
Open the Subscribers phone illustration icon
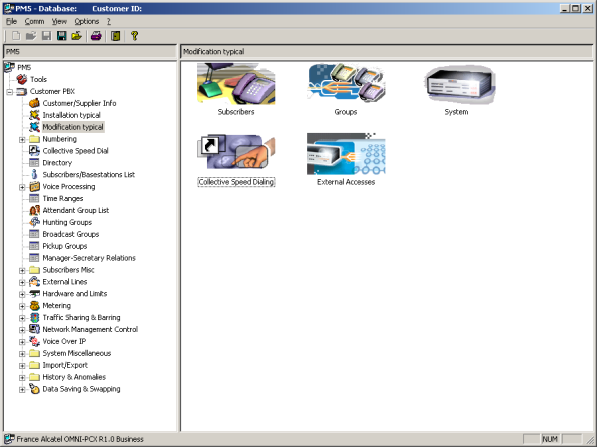pyautogui.click(x=236, y=84)
